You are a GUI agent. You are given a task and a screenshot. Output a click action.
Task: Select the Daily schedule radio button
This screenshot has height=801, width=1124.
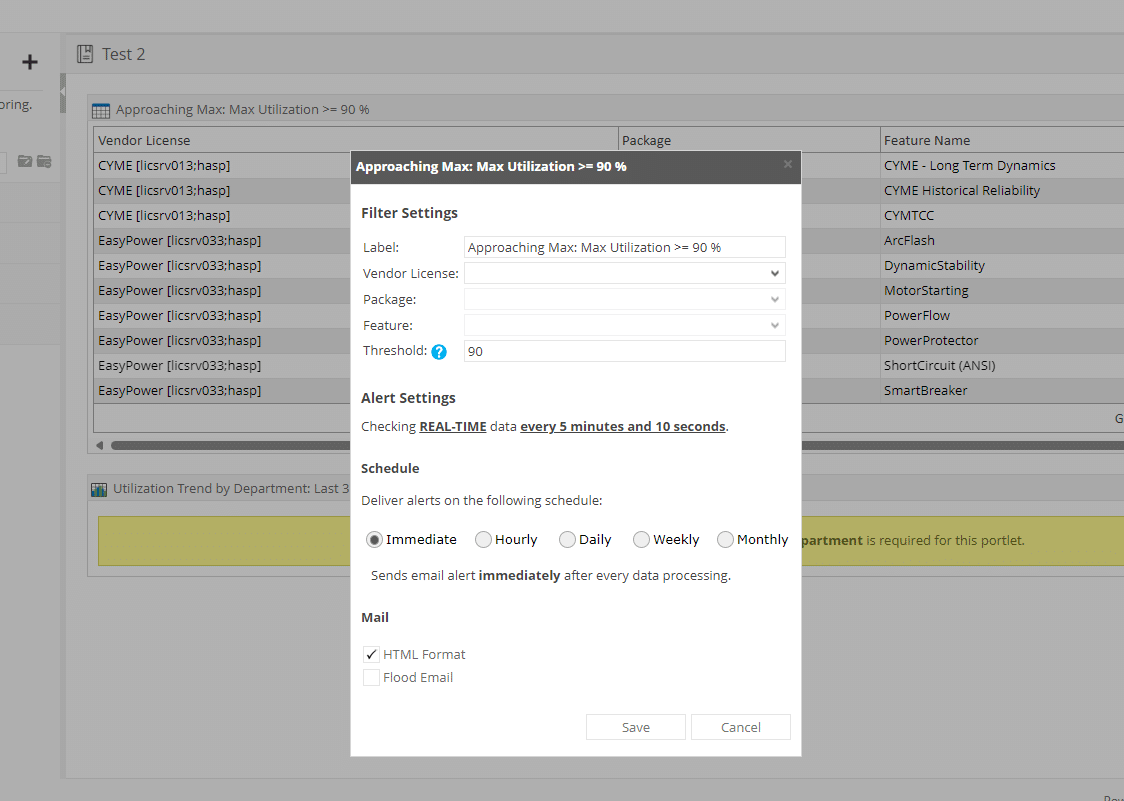click(x=567, y=539)
